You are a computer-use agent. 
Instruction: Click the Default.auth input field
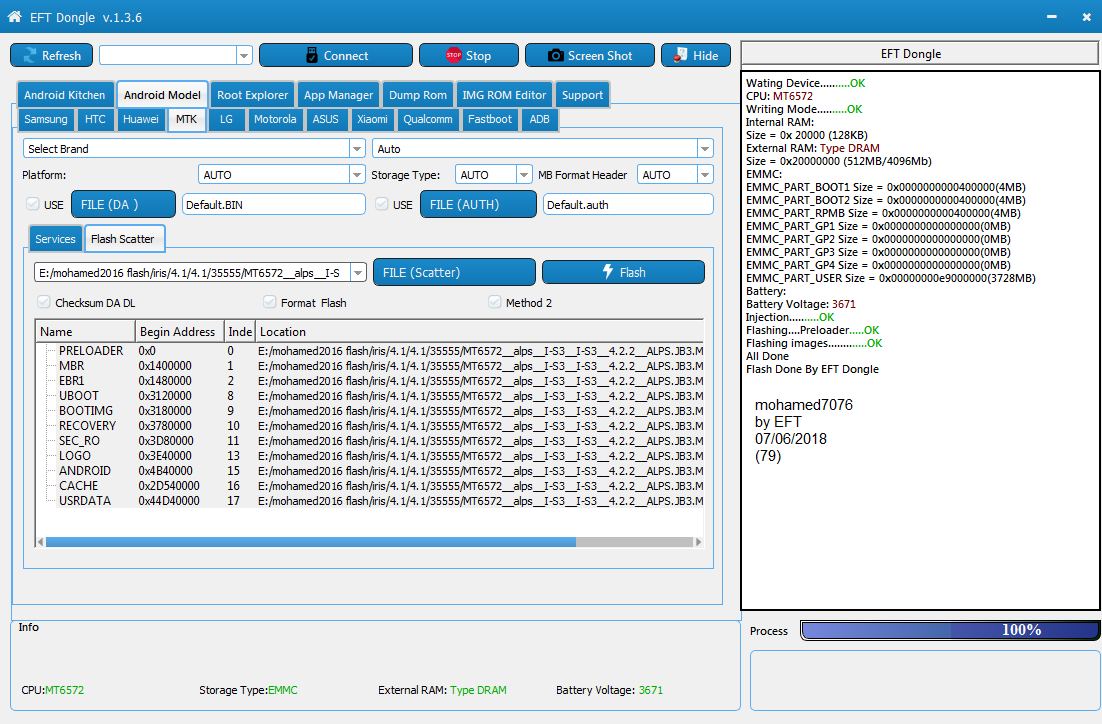pos(628,205)
